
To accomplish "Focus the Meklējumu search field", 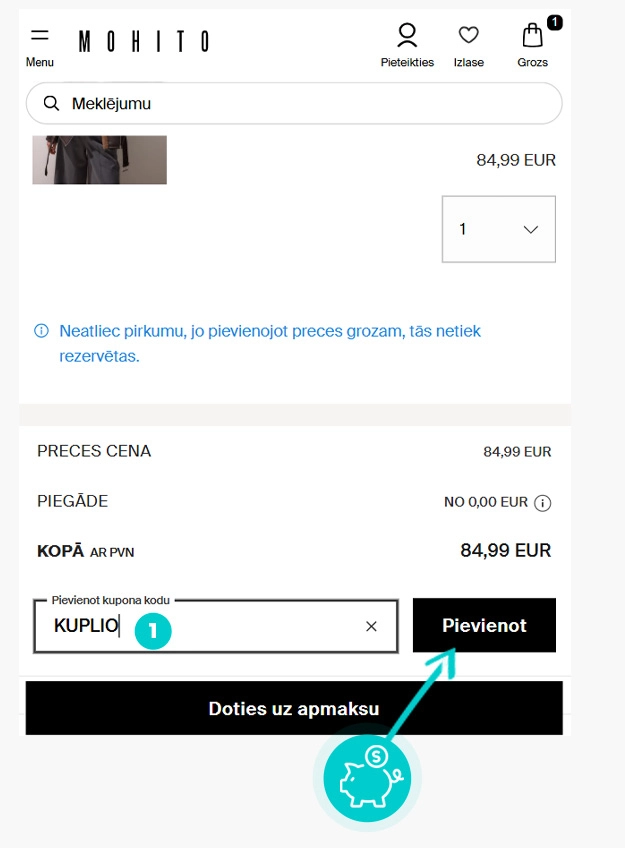I will [x=300, y=103].
